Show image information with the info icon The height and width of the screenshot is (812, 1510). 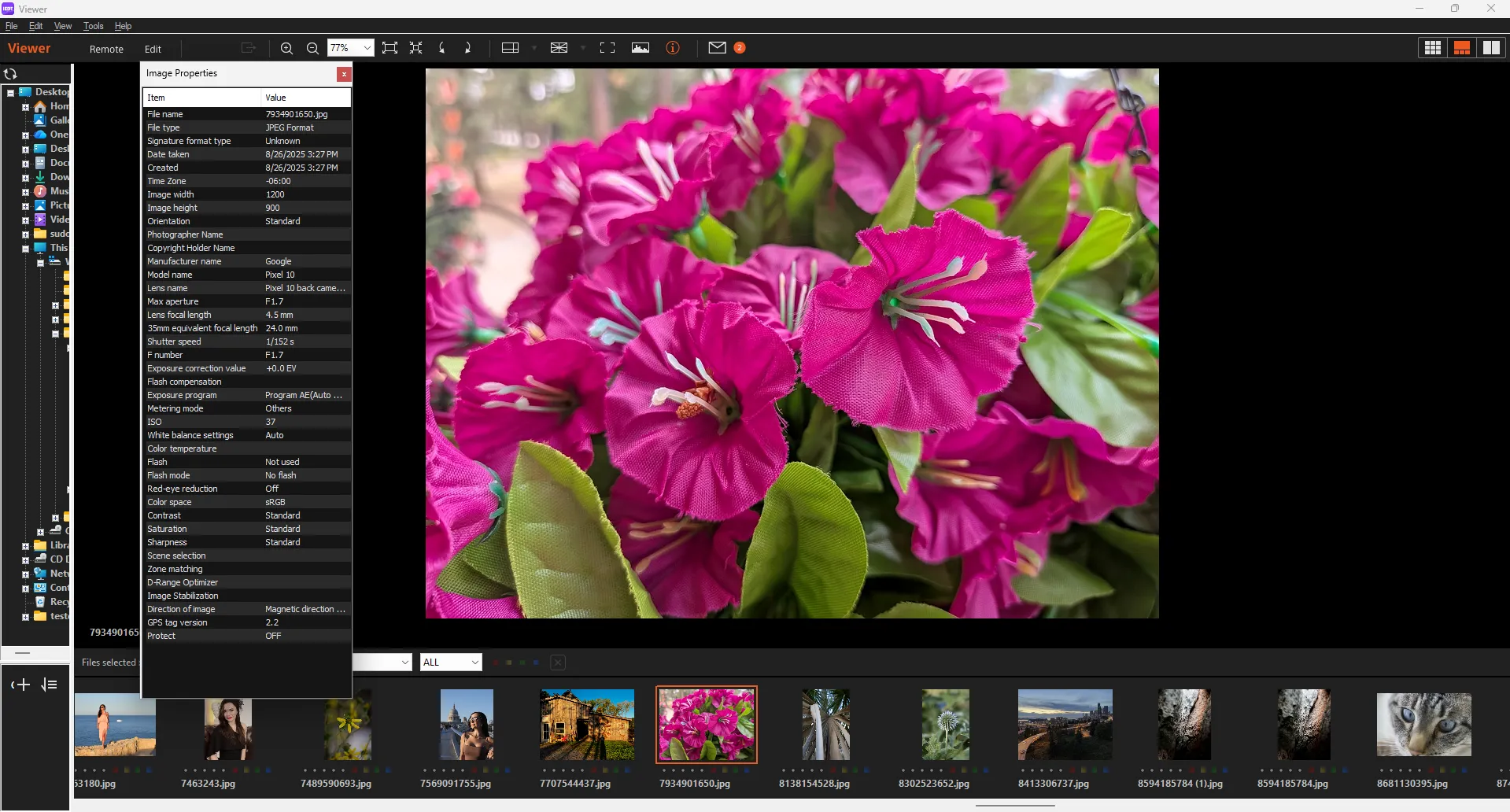[x=673, y=48]
